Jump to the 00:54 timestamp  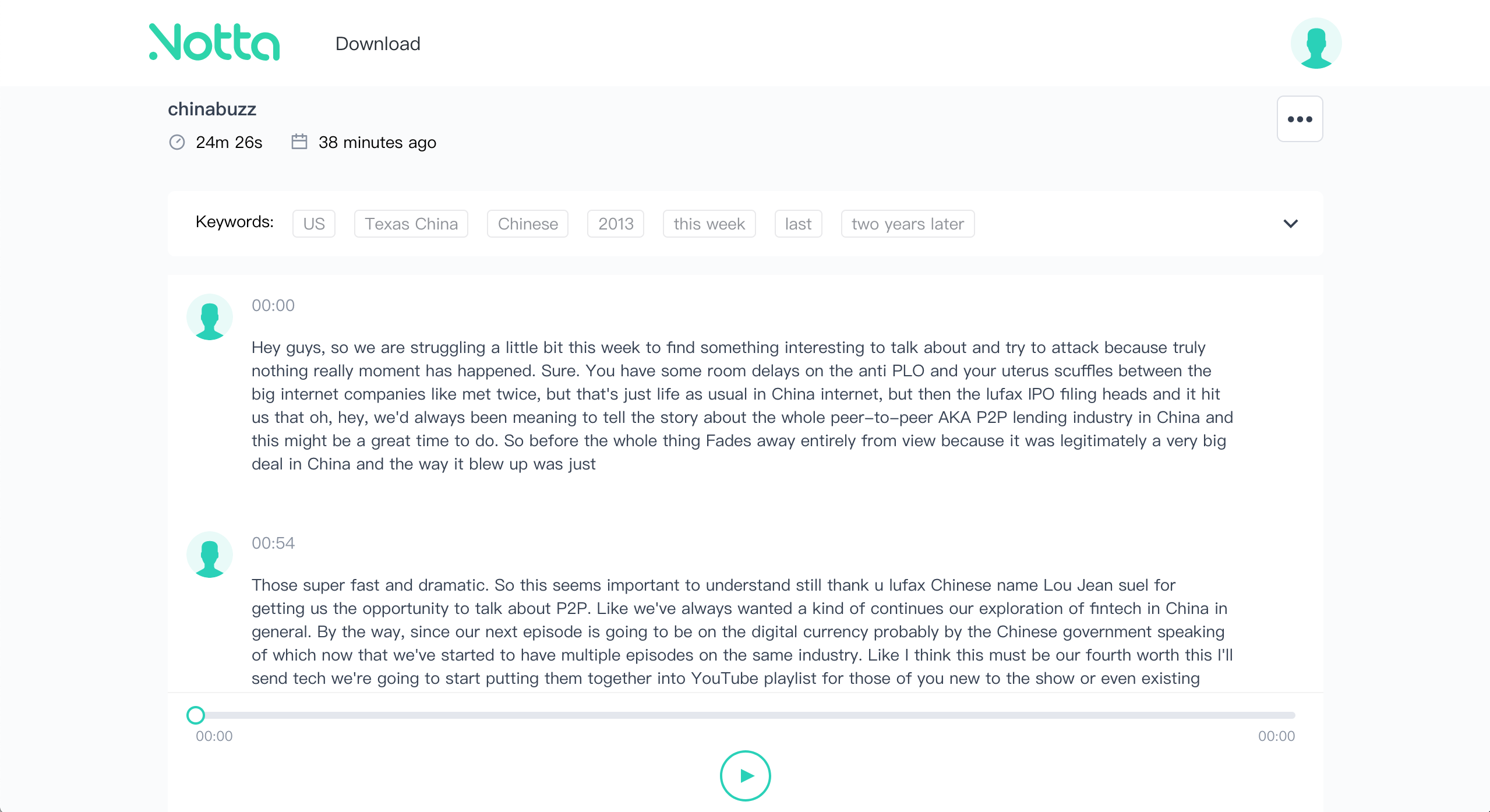pos(273,543)
